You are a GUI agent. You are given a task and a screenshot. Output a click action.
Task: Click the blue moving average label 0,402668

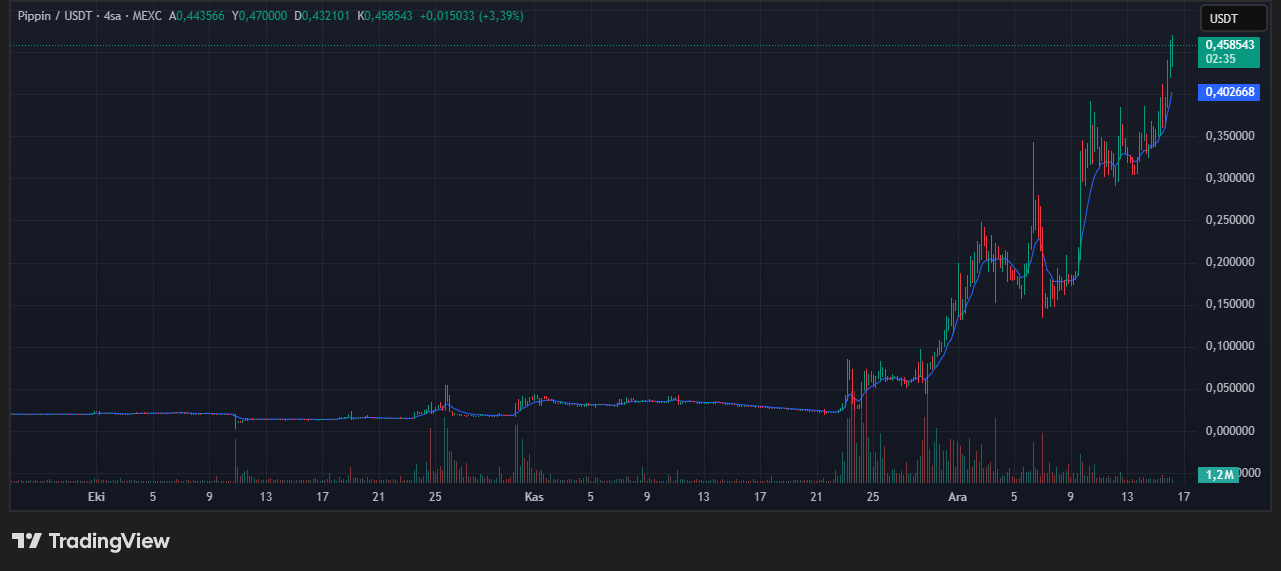pos(1229,92)
